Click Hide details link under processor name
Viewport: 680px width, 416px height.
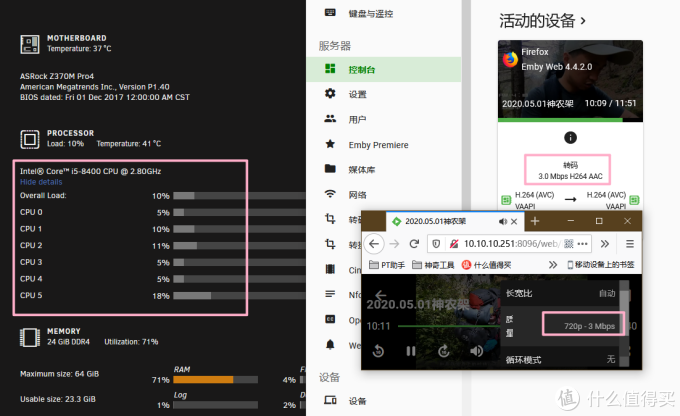tap(41, 182)
